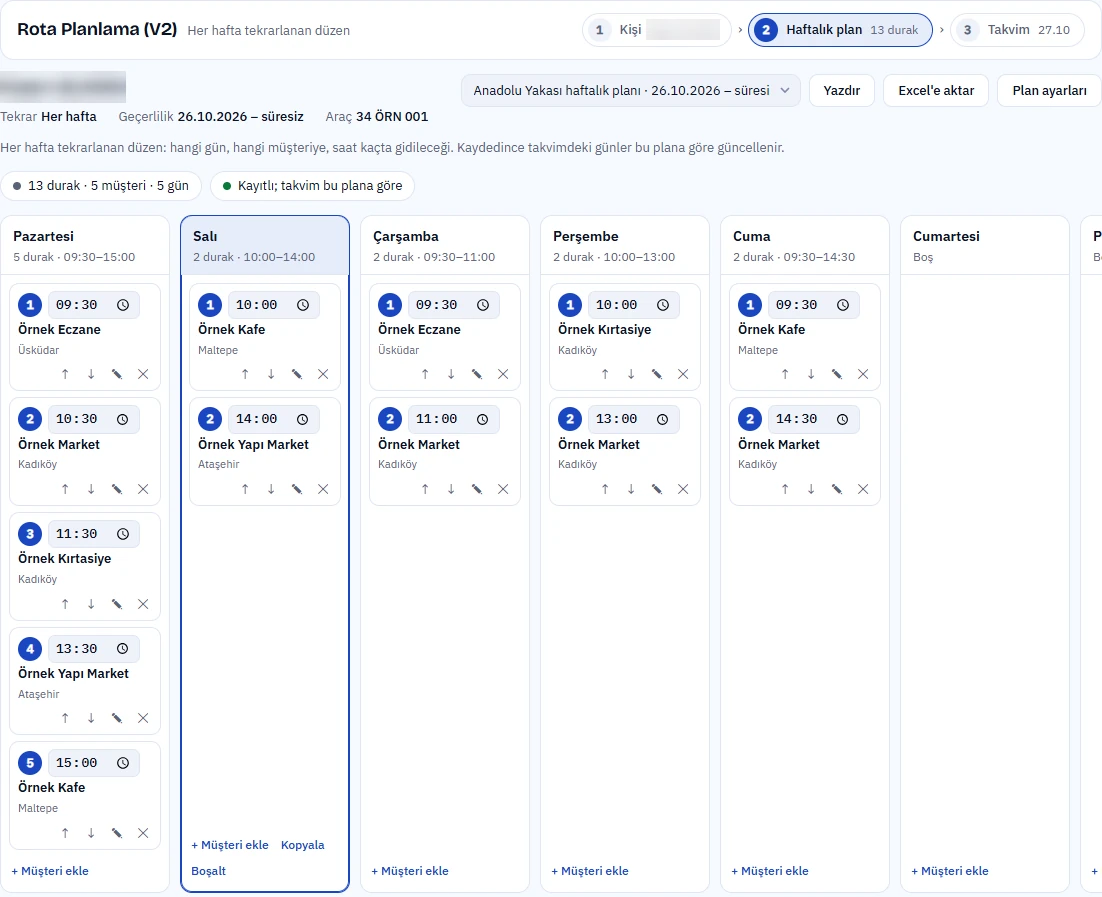Switch to step 3 Takvim
The height and width of the screenshot is (897, 1102).
tap(1017, 30)
